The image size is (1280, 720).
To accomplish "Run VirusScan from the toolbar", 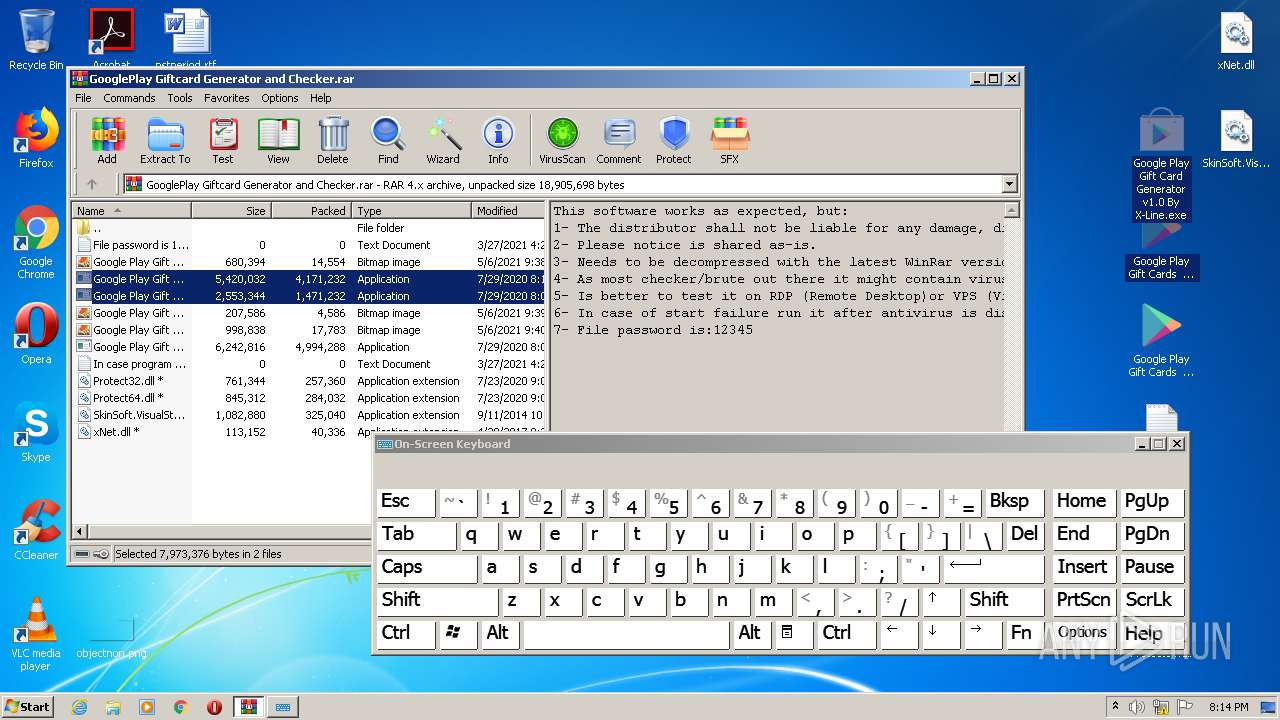I will tap(562, 140).
